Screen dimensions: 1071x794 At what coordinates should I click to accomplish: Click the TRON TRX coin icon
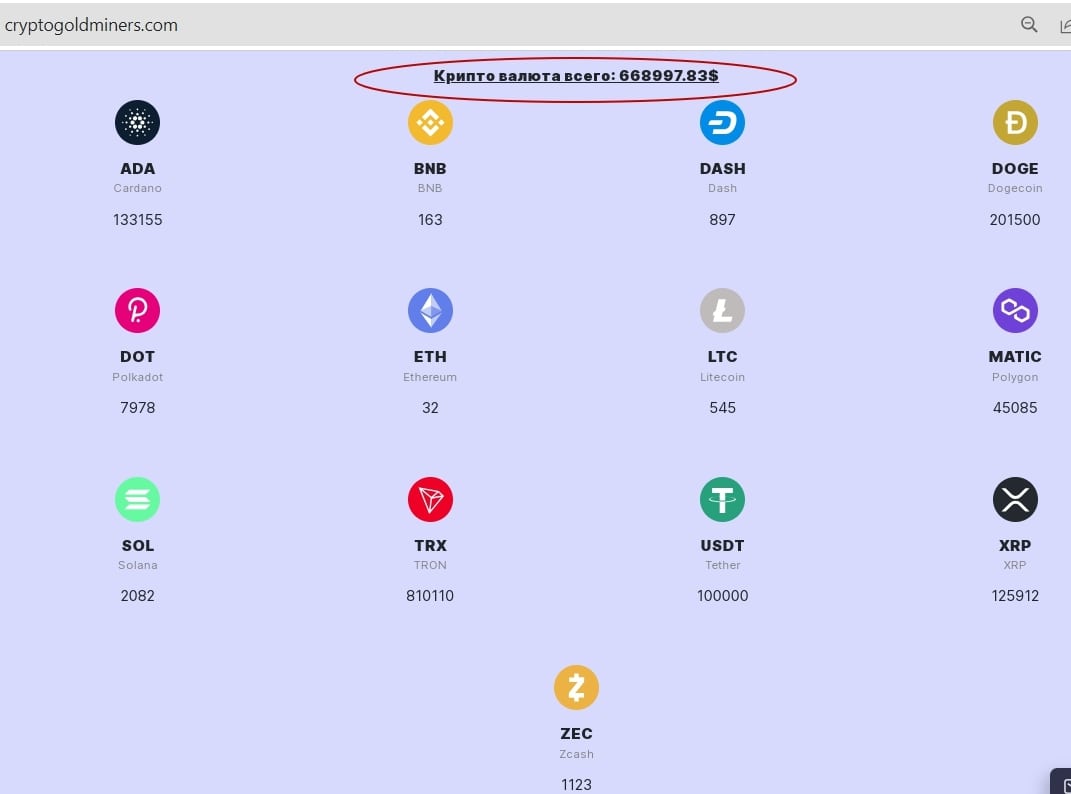(430, 499)
